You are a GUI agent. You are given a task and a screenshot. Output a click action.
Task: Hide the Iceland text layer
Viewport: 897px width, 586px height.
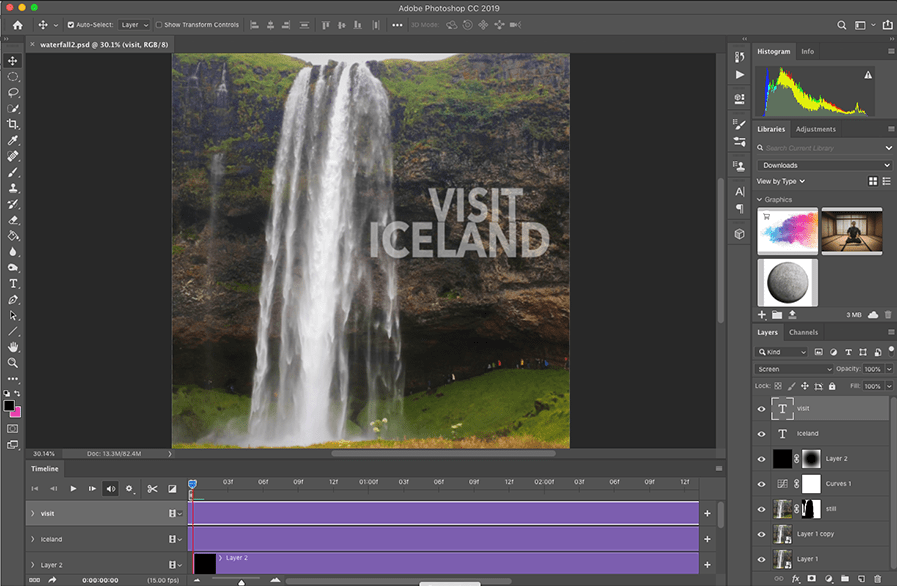[x=761, y=434]
